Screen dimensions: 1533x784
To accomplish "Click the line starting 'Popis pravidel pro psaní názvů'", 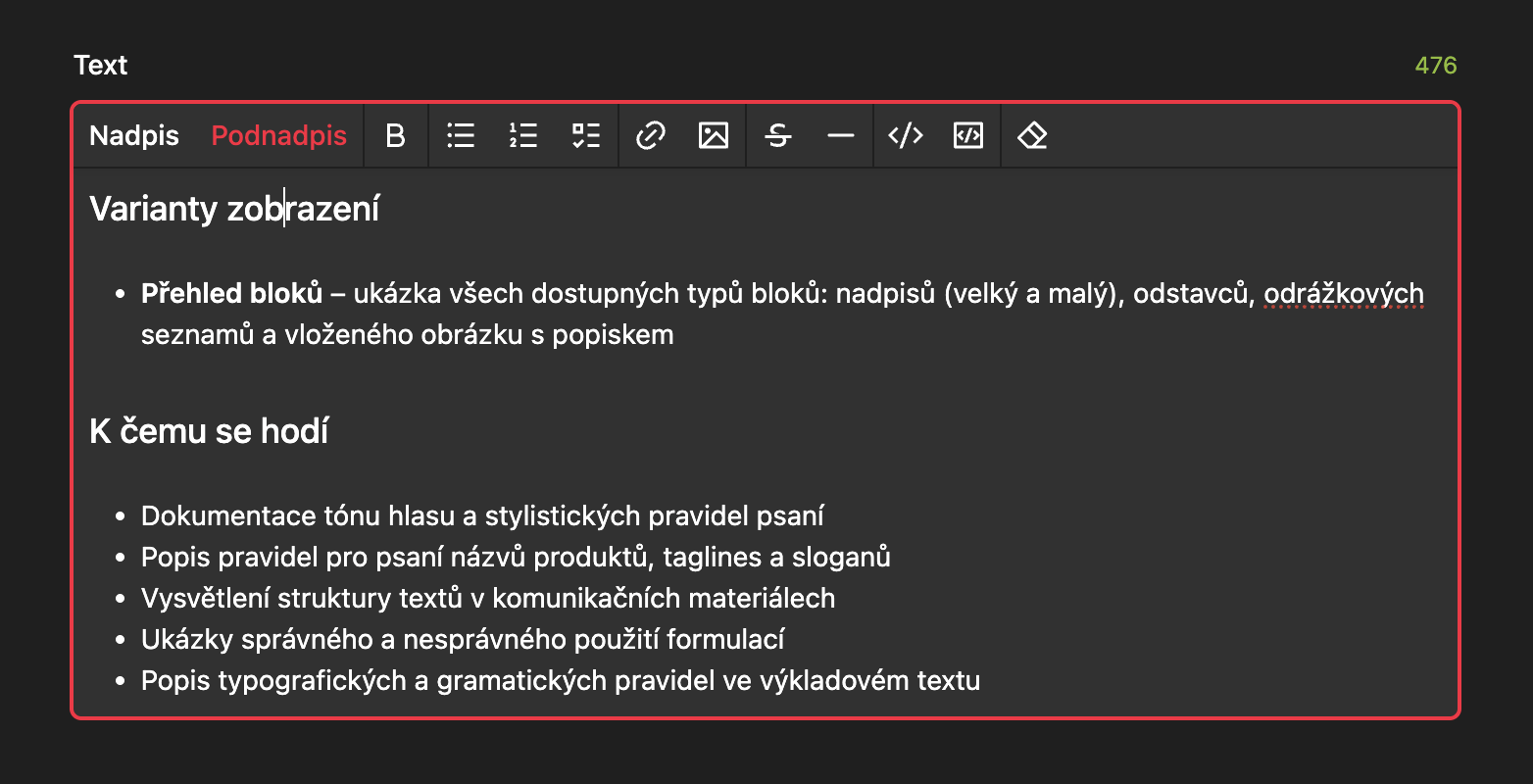I will pyautogui.click(x=516, y=557).
